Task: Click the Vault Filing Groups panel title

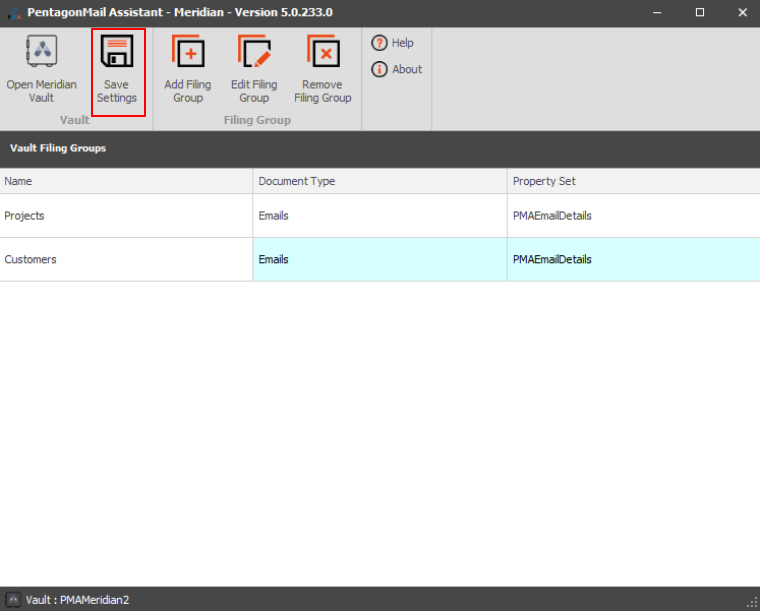Action: tap(58, 148)
